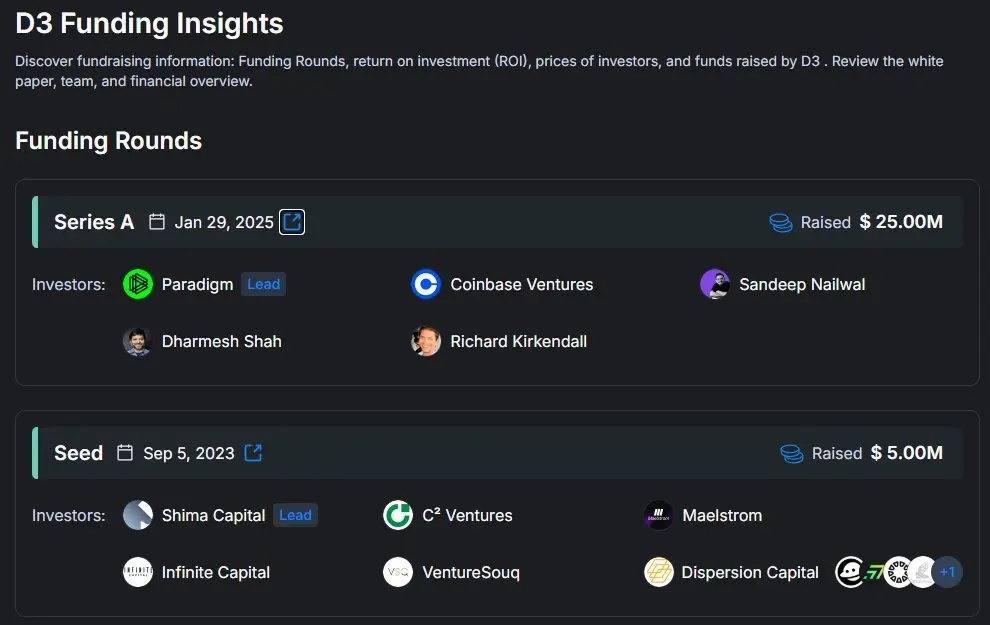Click the C² Ventures green logo
Screen dimensions: 990x625
pos(398,515)
